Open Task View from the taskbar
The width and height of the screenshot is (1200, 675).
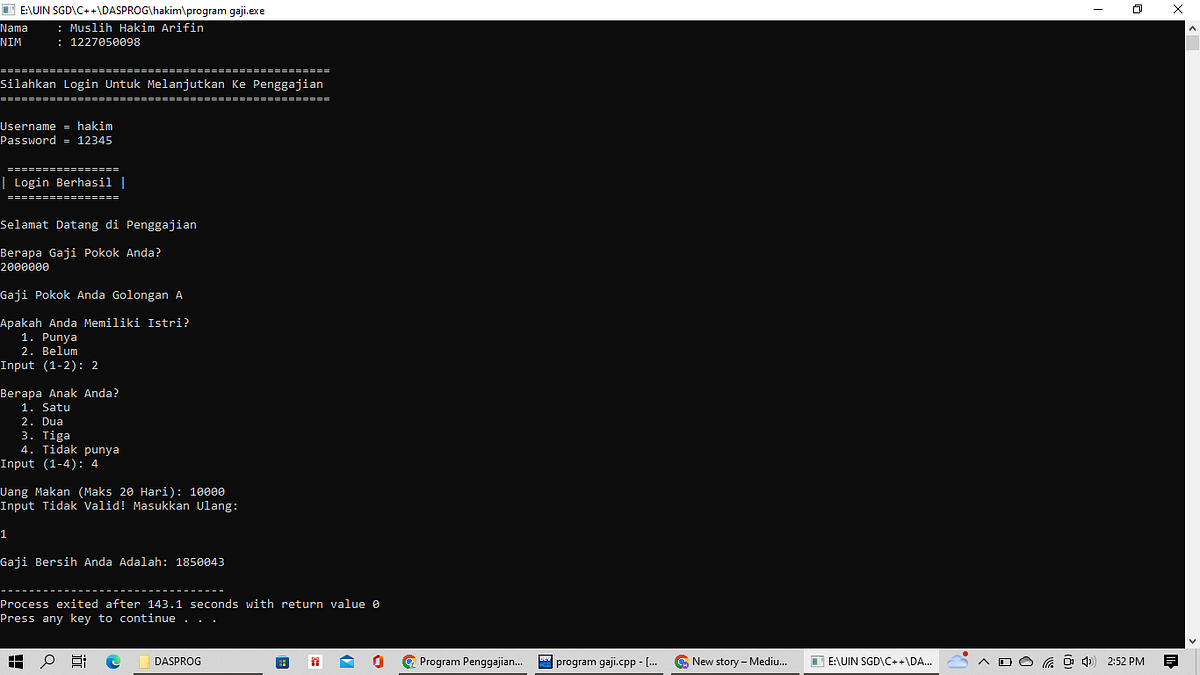(x=78, y=661)
